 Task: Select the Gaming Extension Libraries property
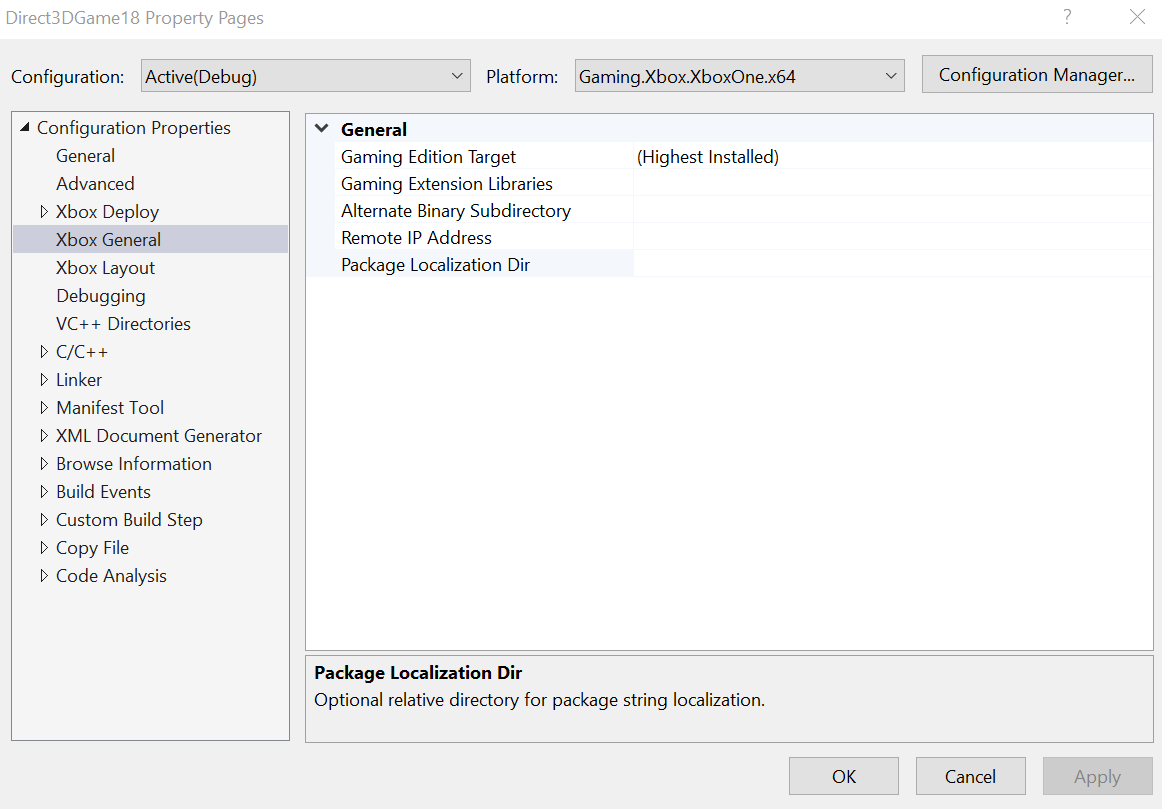tap(447, 184)
